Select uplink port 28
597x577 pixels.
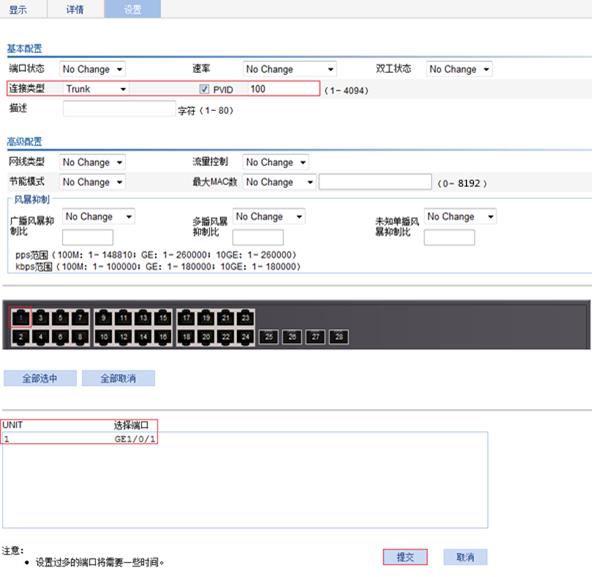tap(339, 337)
